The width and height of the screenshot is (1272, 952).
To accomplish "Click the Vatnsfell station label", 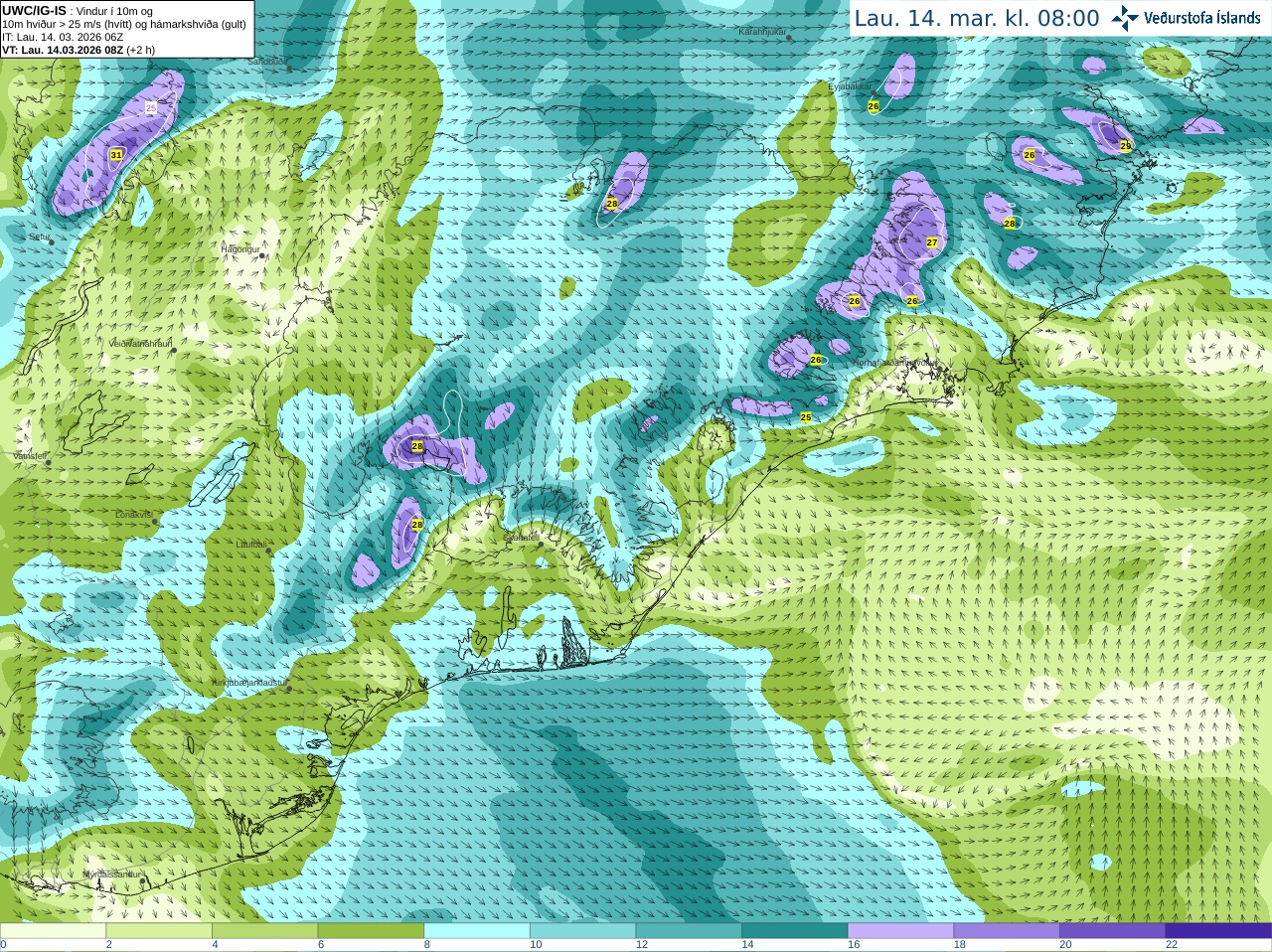I will 30,456.
